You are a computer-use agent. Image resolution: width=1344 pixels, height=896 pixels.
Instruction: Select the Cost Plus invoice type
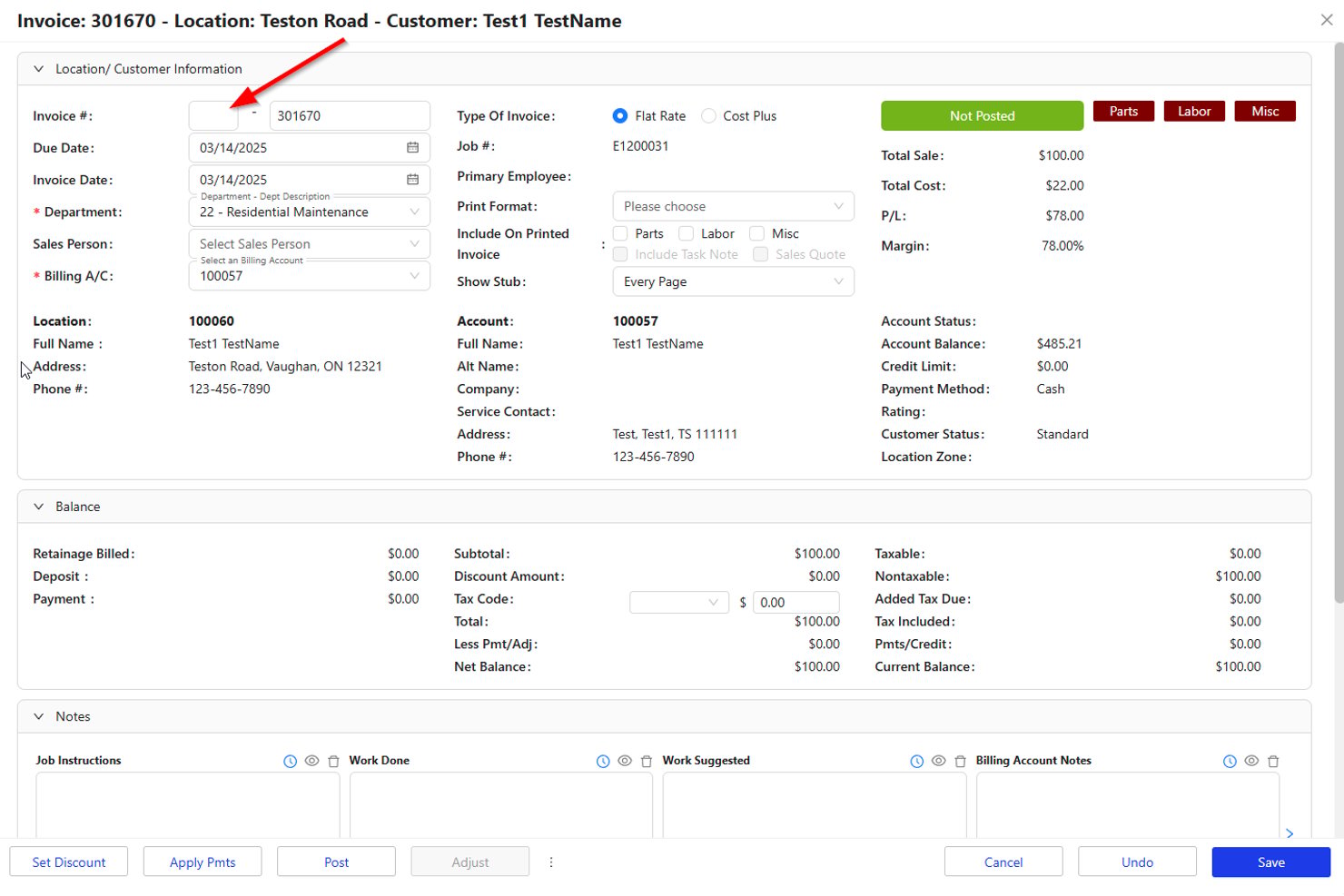click(x=708, y=116)
